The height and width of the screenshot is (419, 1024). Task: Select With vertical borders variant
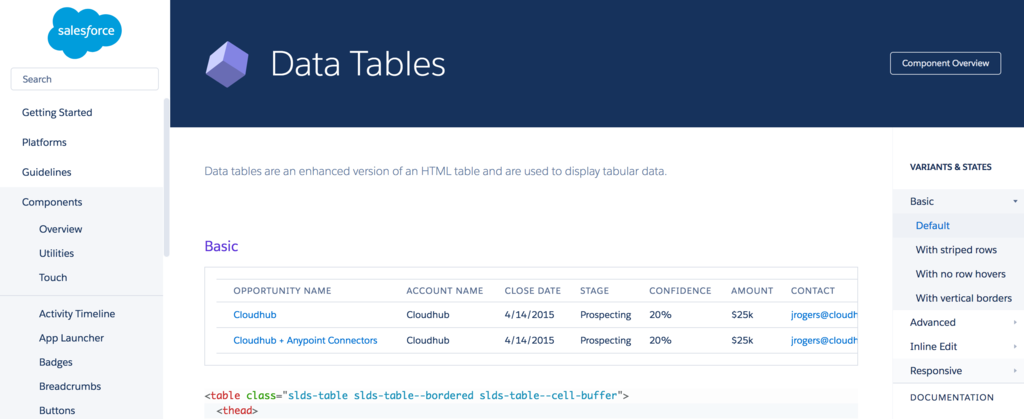[963, 298]
